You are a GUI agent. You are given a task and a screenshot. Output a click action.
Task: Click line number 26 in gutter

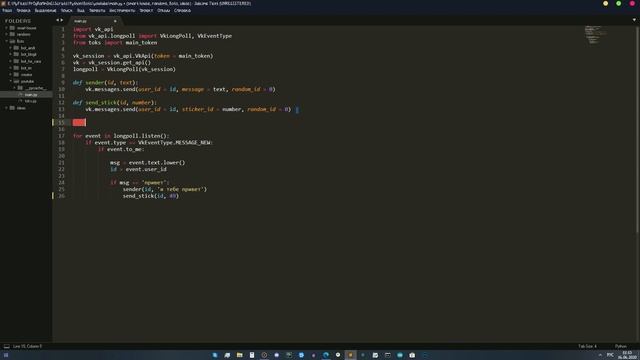pyautogui.click(x=61, y=196)
